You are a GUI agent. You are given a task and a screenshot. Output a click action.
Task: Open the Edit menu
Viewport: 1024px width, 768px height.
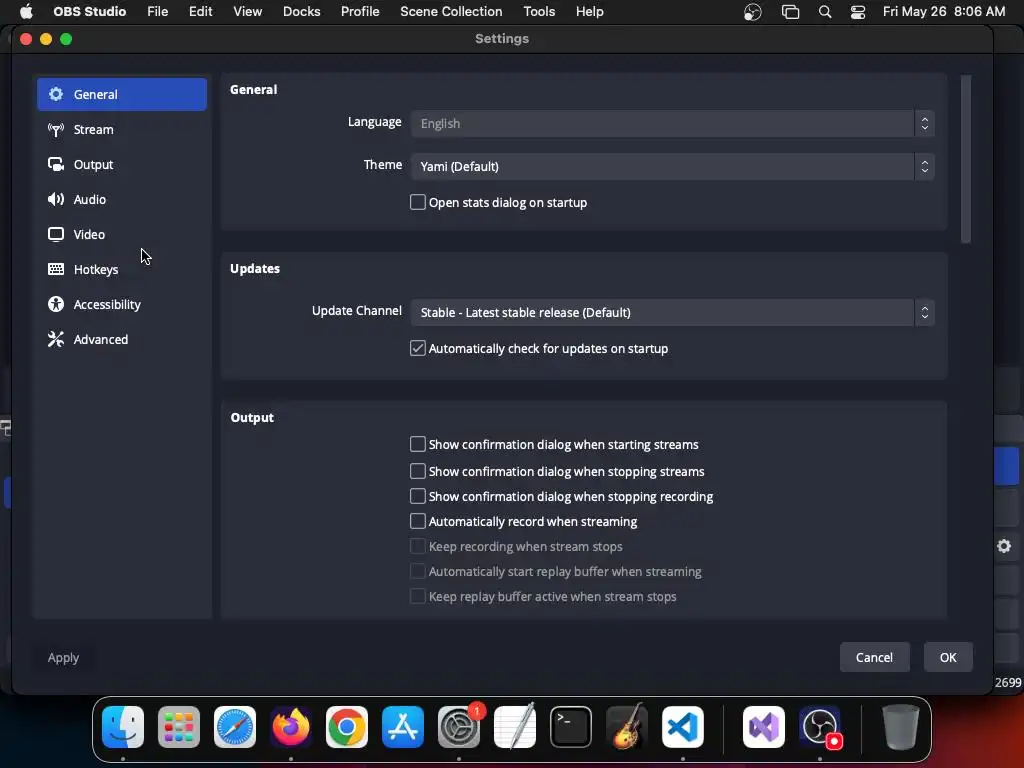point(200,11)
